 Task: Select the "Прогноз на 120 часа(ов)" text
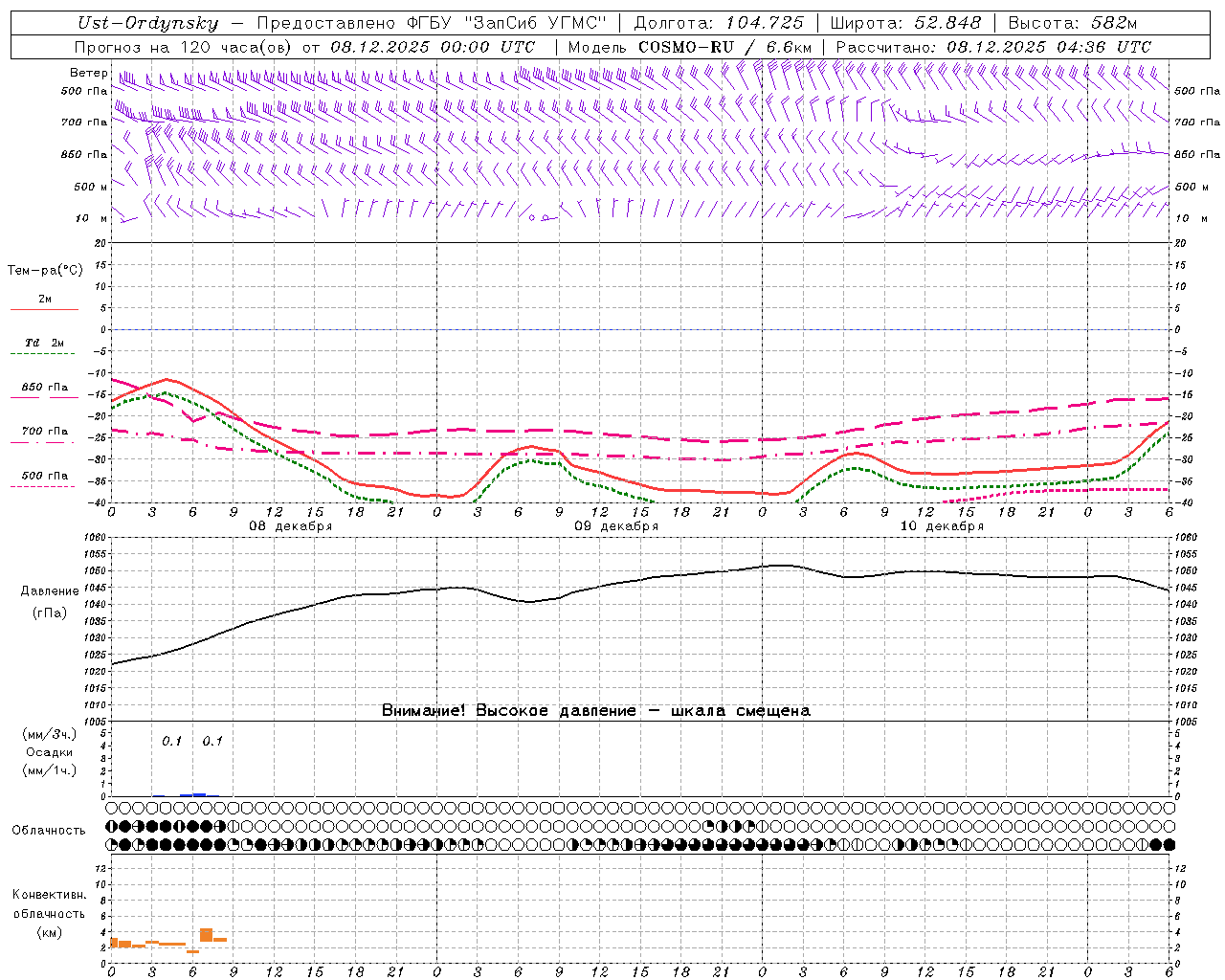[x=184, y=47]
